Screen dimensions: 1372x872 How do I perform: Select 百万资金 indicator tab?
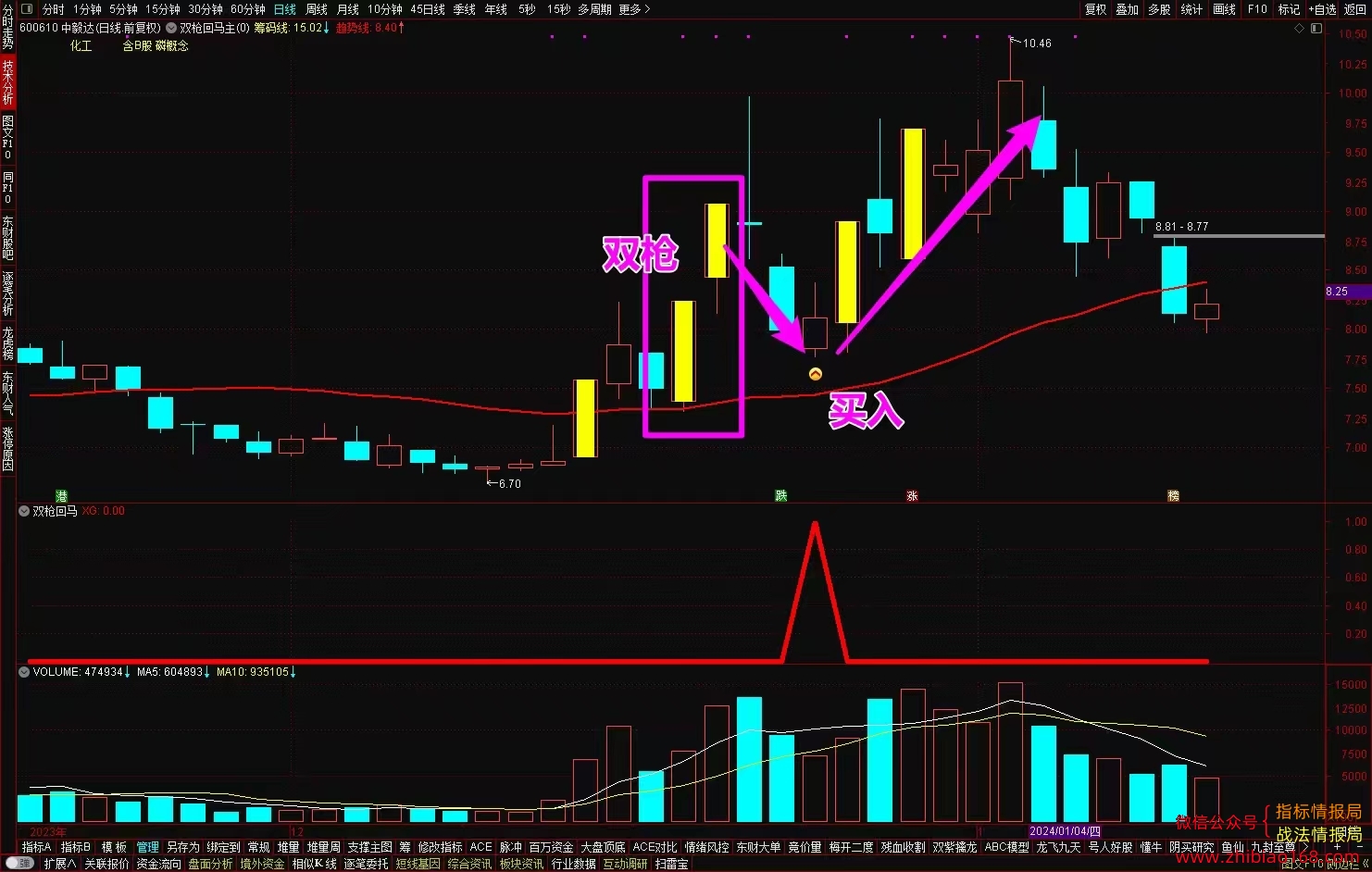point(551,847)
